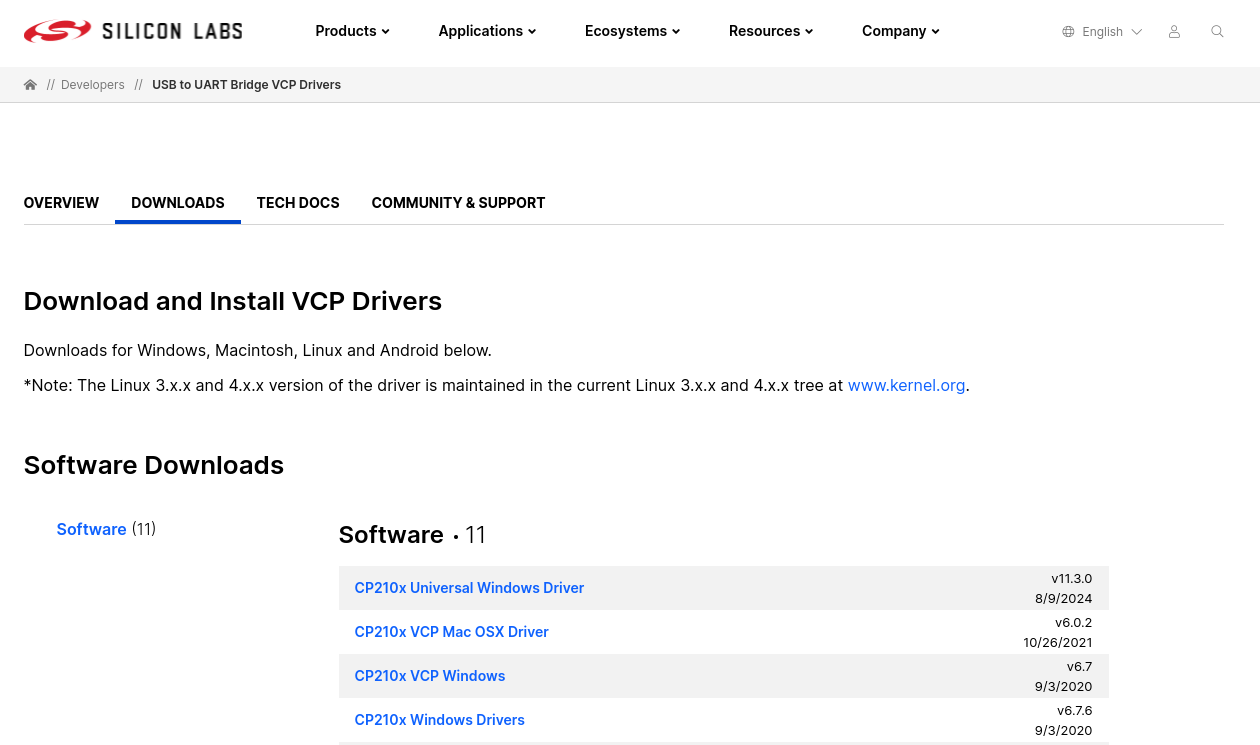Select USB to UART Bridge VCP Drivers breadcrumb

(x=246, y=85)
